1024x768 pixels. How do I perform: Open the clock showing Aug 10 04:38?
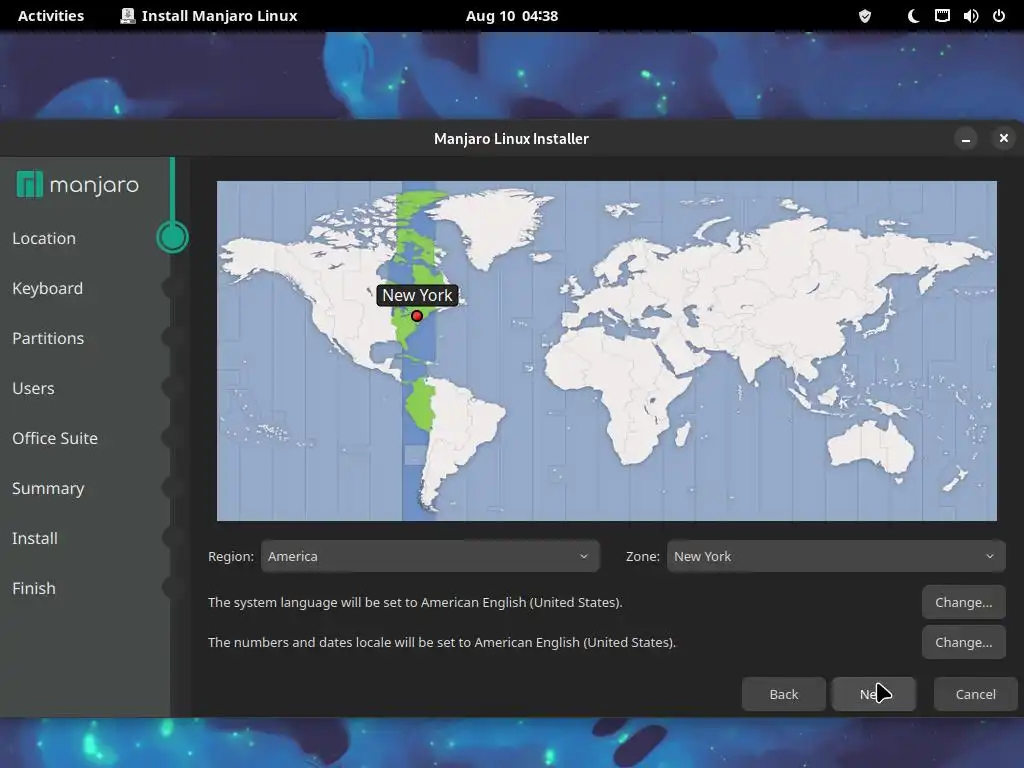tap(512, 16)
